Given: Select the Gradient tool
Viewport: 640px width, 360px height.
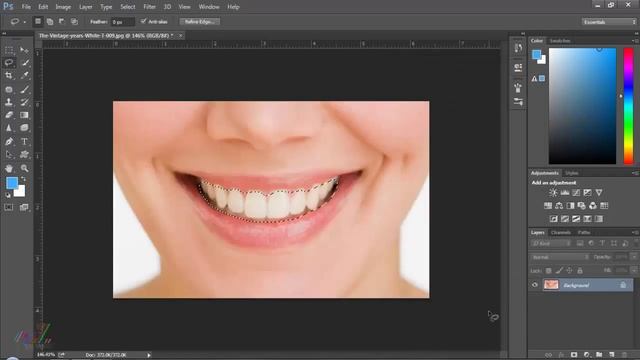Looking at the screenshot, I should click(24, 115).
